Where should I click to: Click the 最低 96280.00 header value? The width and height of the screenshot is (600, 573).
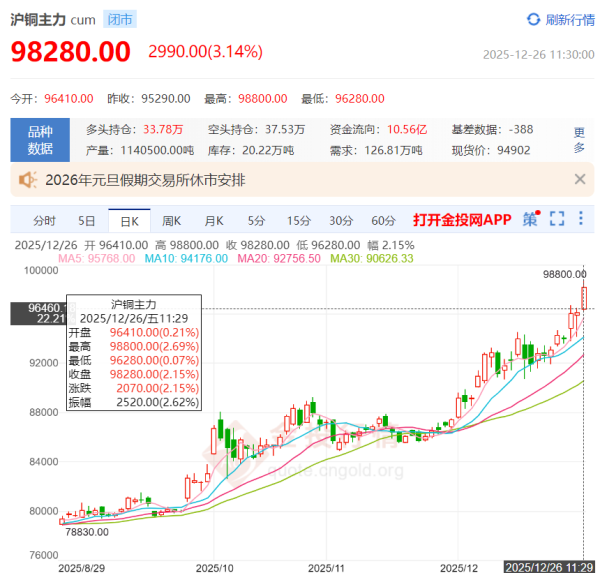tap(360, 99)
